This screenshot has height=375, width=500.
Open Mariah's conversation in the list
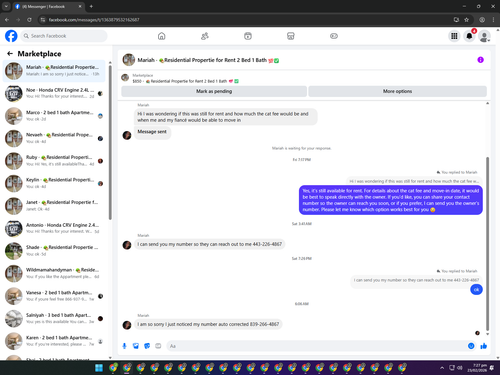pyautogui.click(x=54, y=71)
